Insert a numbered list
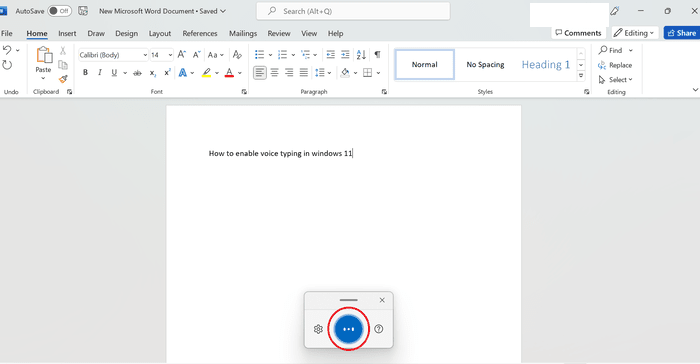The height and width of the screenshot is (364, 700). (x=282, y=54)
